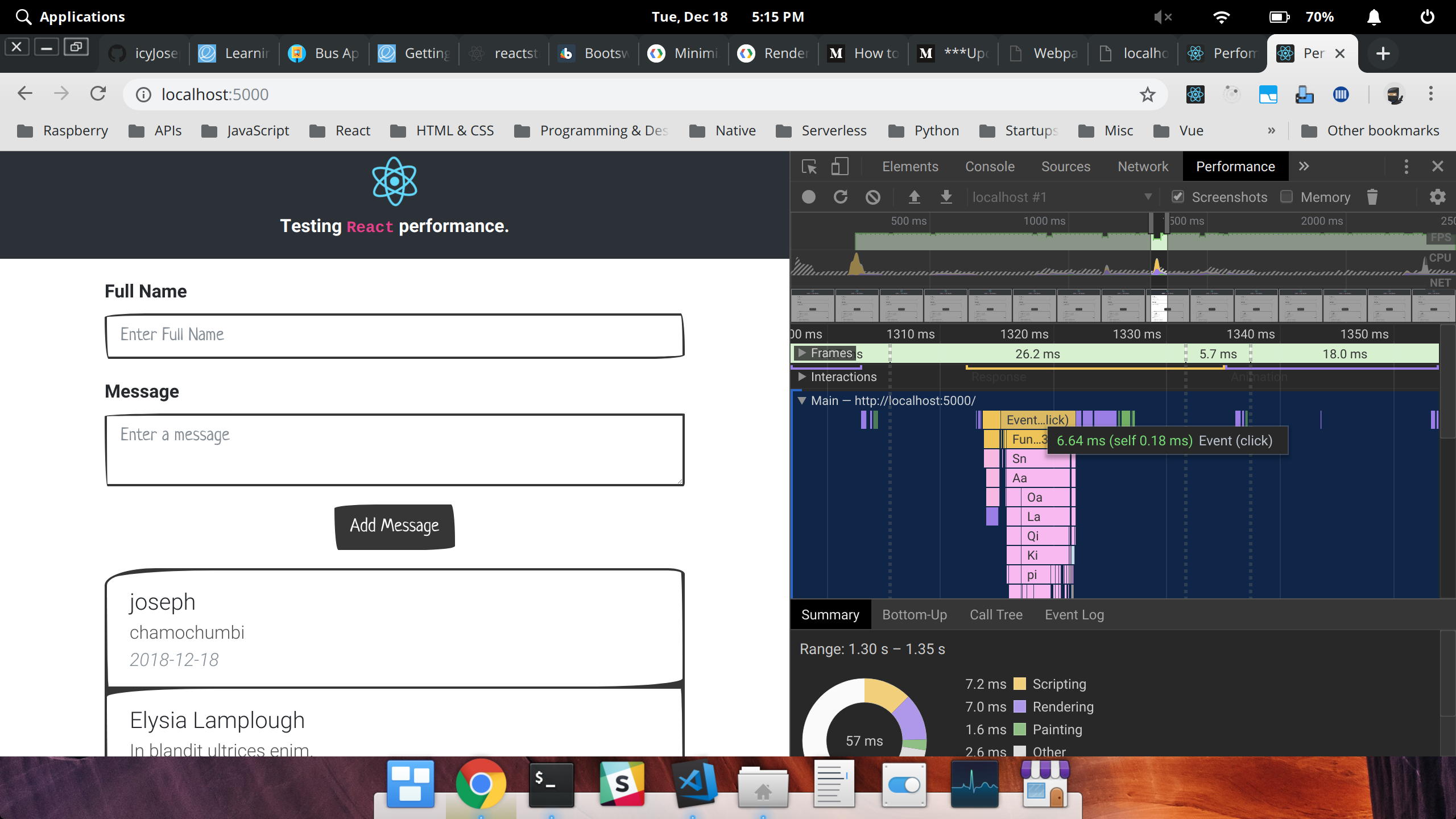The width and height of the screenshot is (1456, 819).
Task: Click the Add Message button
Action: (x=393, y=525)
